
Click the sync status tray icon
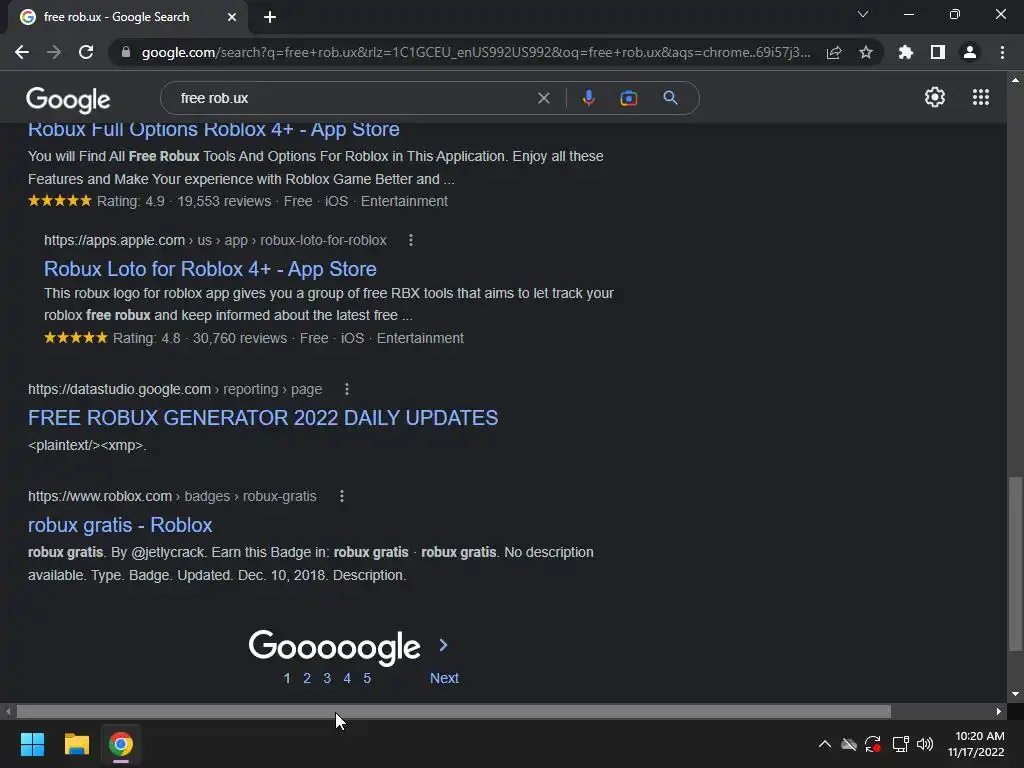pos(873,744)
